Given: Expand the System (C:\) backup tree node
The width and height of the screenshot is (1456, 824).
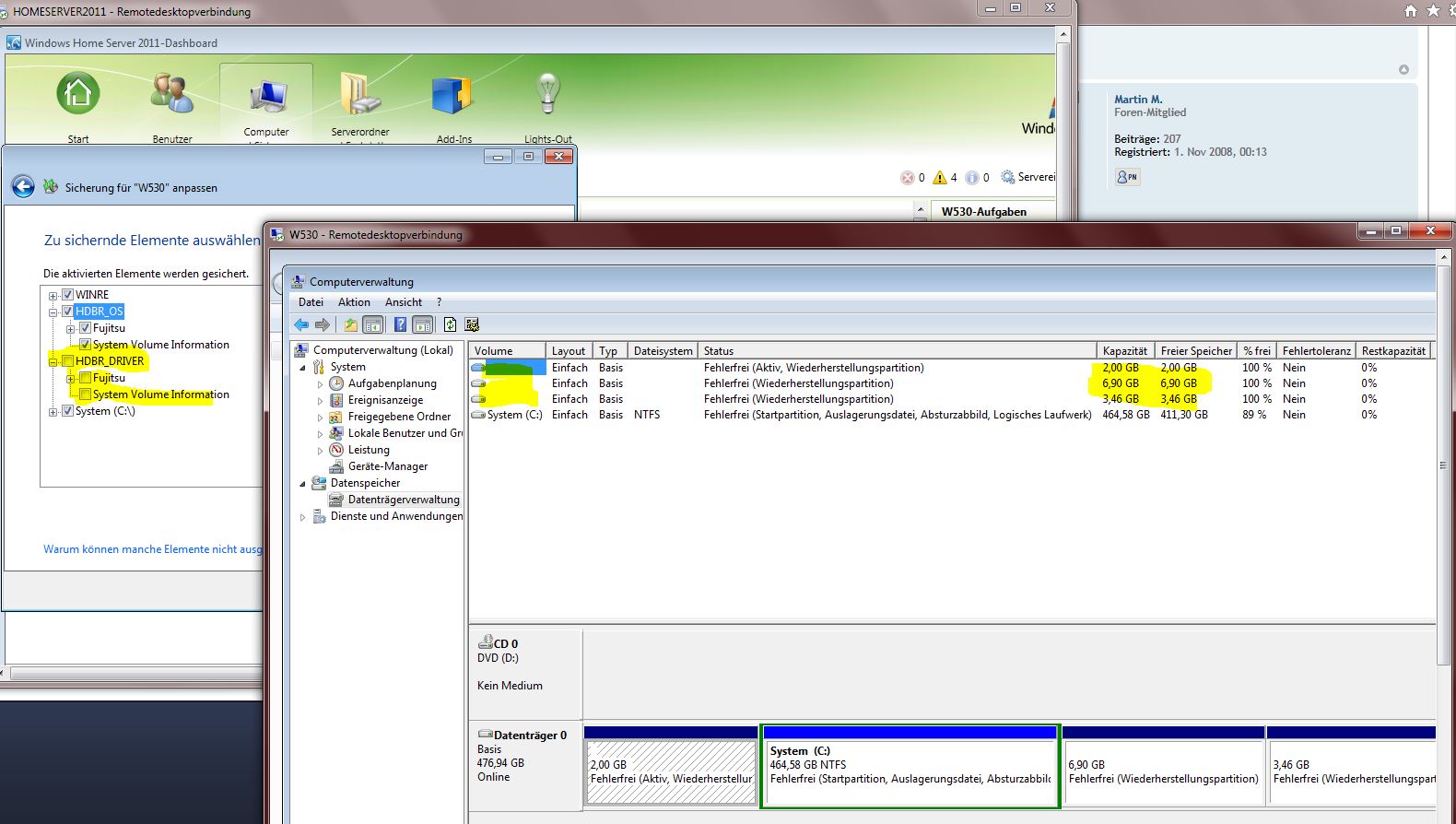Looking at the screenshot, I should 53,412.
